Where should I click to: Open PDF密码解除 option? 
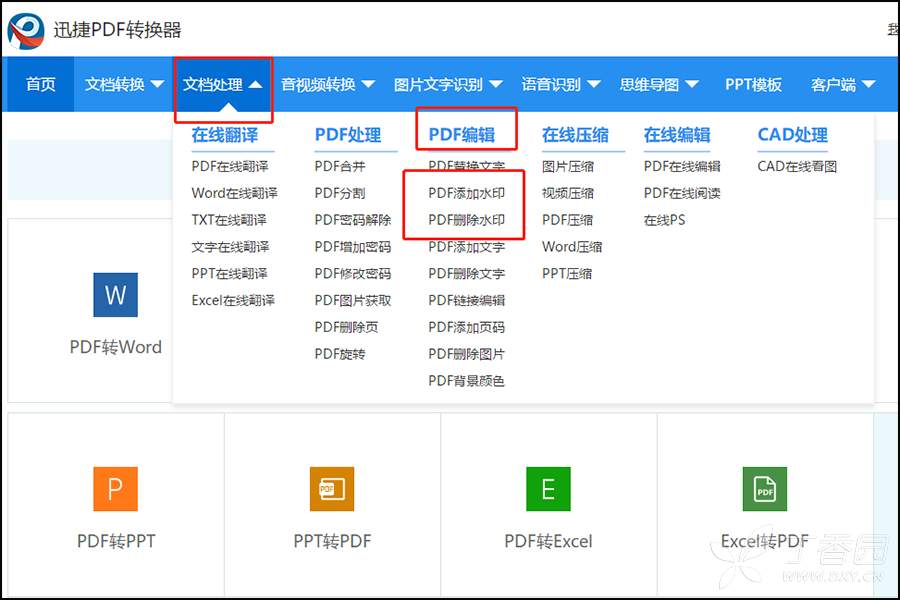352,220
